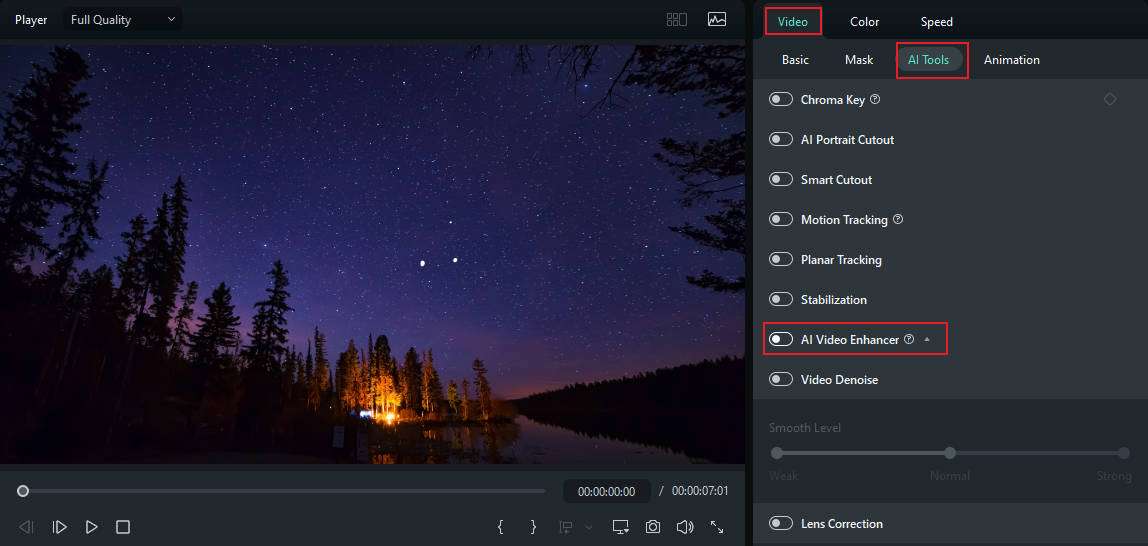Click current timecode field 00:00:00:00
The image size is (1148, 546).
606,492
